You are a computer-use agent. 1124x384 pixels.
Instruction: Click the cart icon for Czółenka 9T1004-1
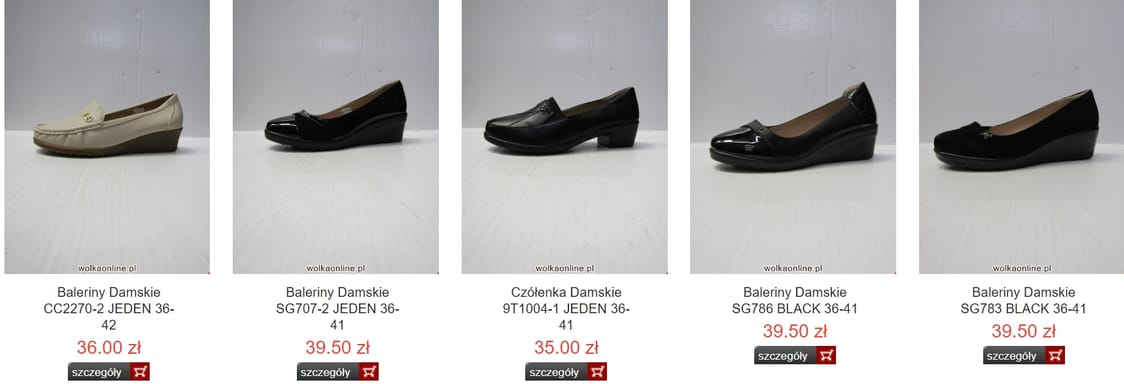click(598, 372)
